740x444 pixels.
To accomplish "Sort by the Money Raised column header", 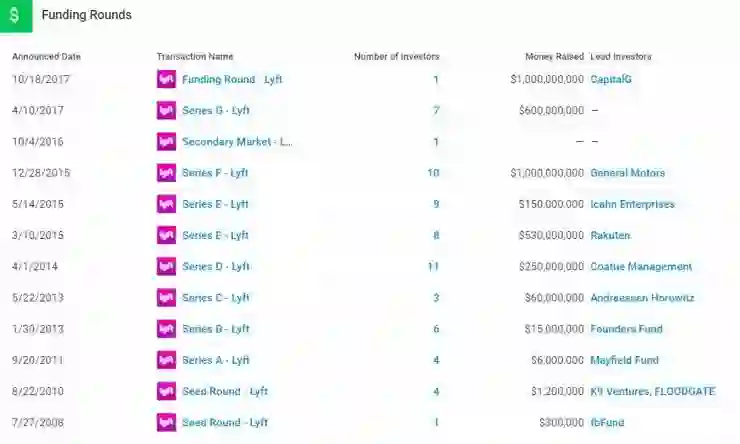I will (x=554, y=56).
